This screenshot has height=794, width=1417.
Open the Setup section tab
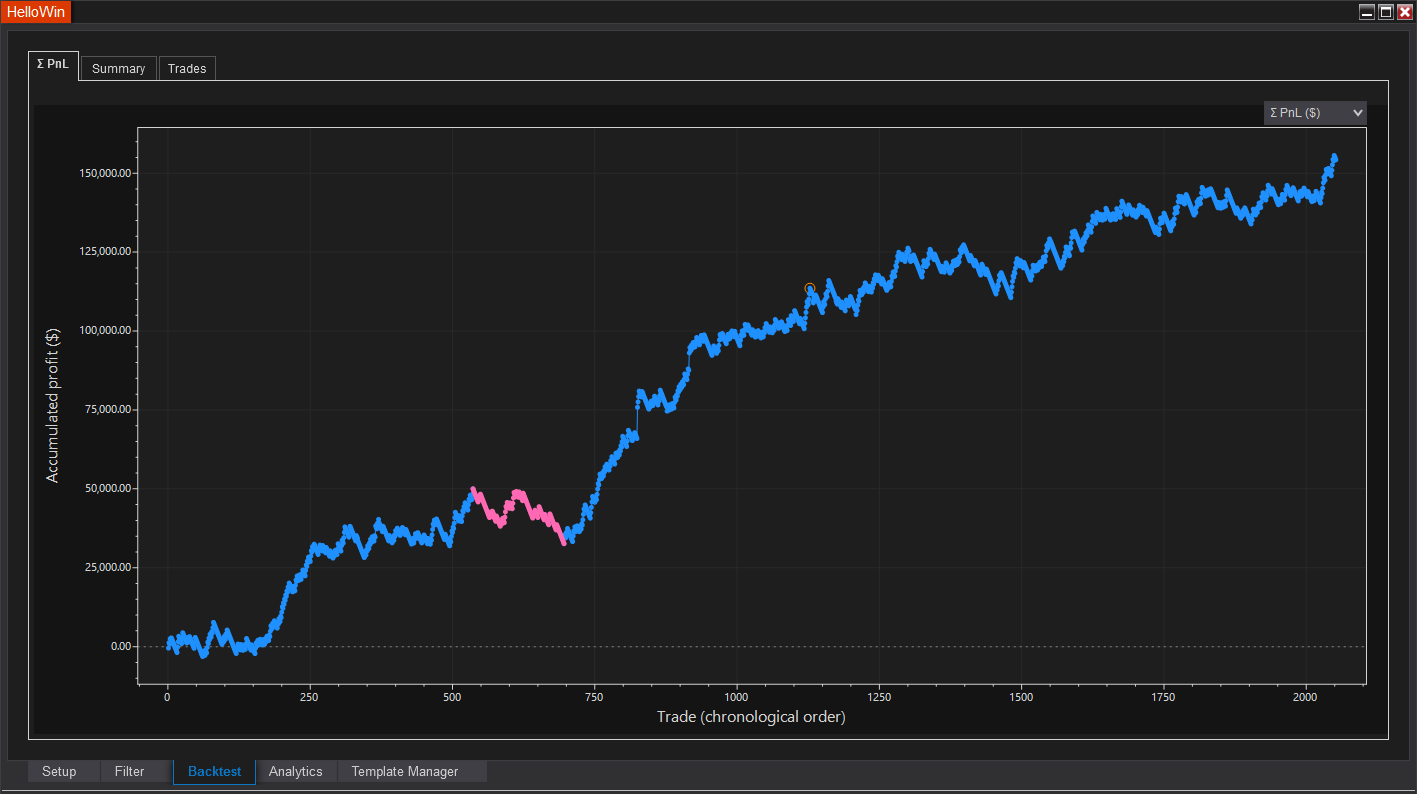[x=59, y=772]
